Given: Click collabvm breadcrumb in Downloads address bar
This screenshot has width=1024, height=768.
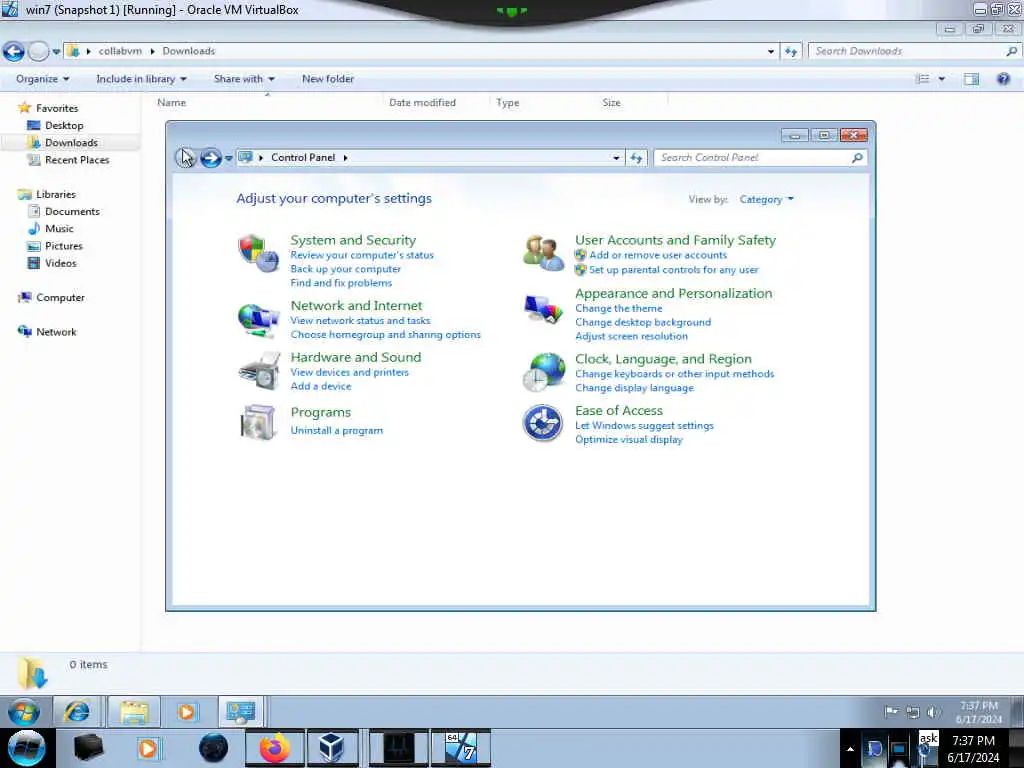Looking at the screenshot, I should click(120, 51).
